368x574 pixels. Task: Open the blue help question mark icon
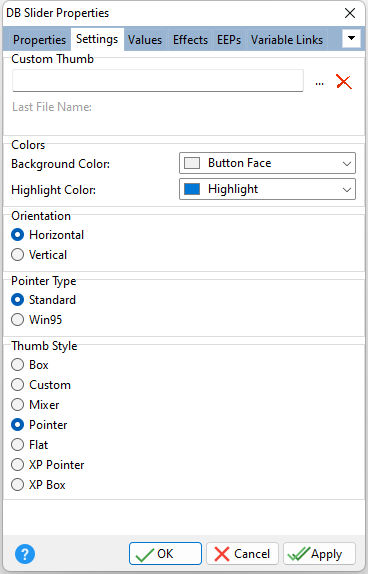[x=25, y=554]
